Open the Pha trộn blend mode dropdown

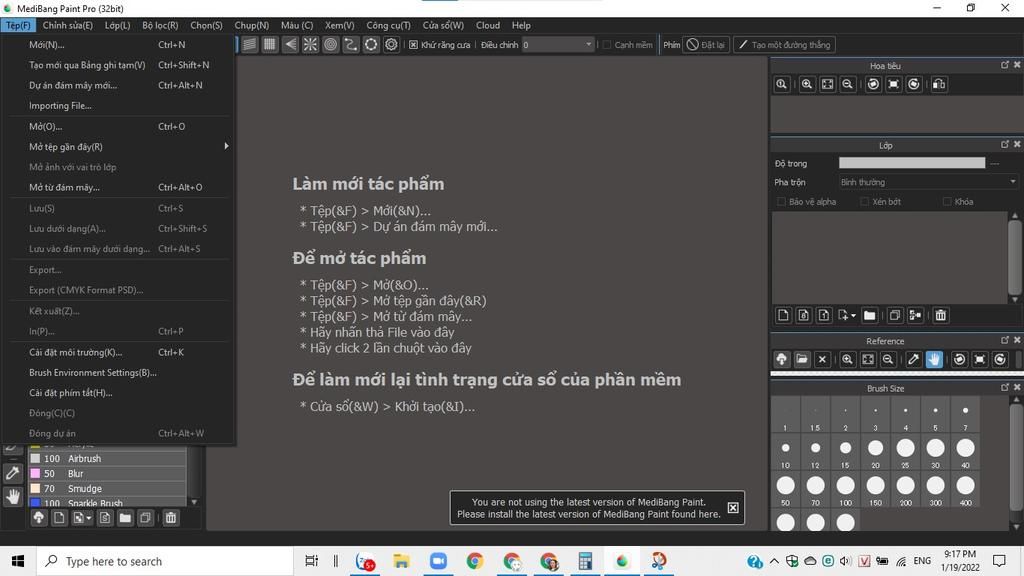(928, 182)
